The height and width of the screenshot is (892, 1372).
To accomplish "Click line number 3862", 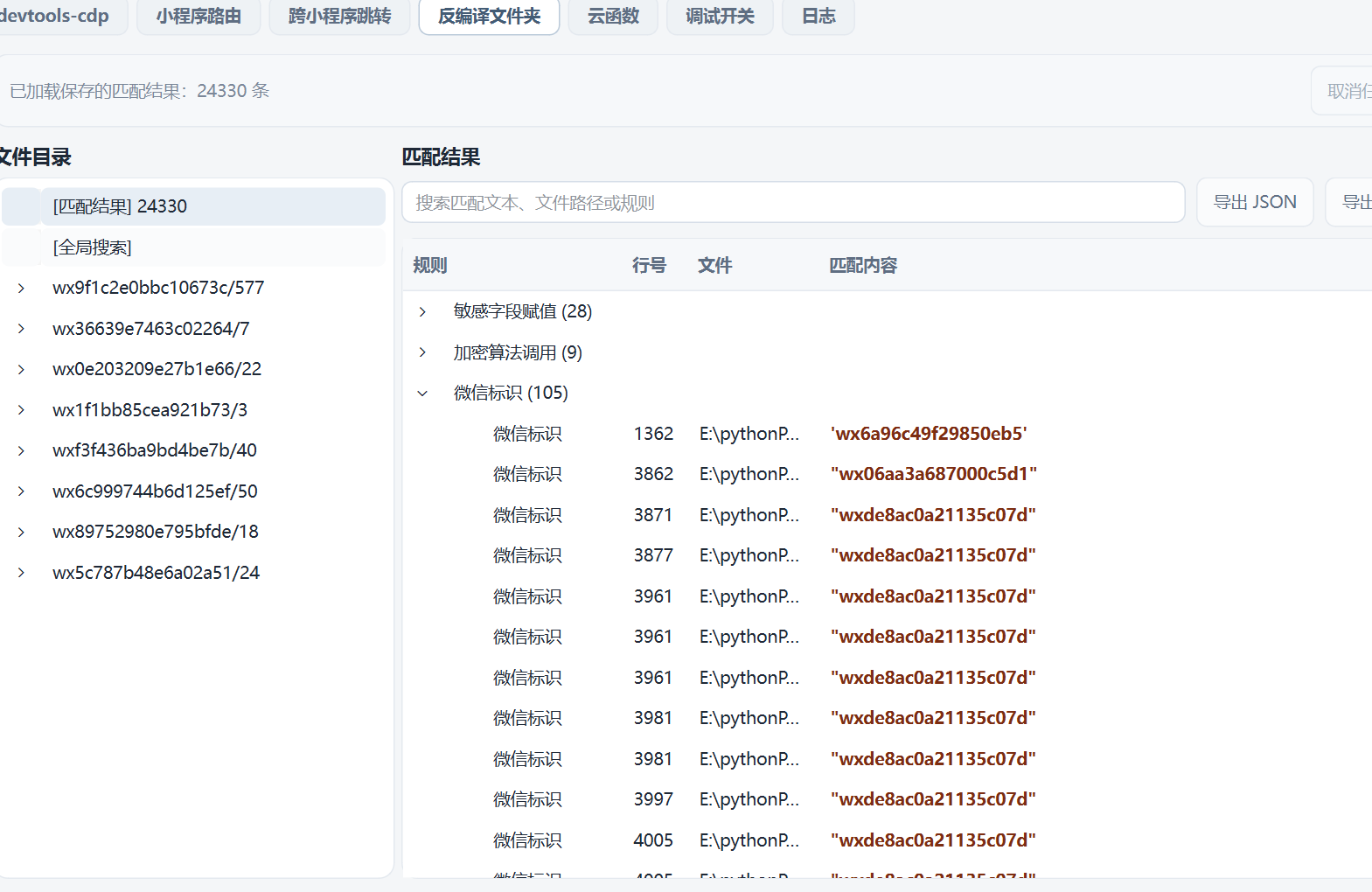I will point(653,474).
